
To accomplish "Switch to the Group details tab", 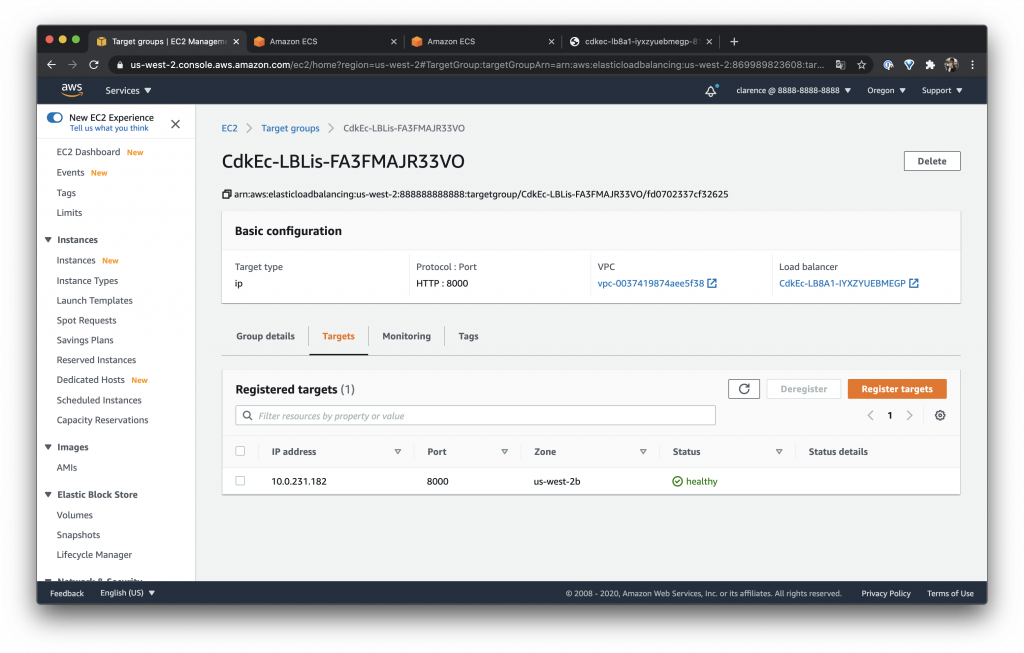I will tap(265, 336).
